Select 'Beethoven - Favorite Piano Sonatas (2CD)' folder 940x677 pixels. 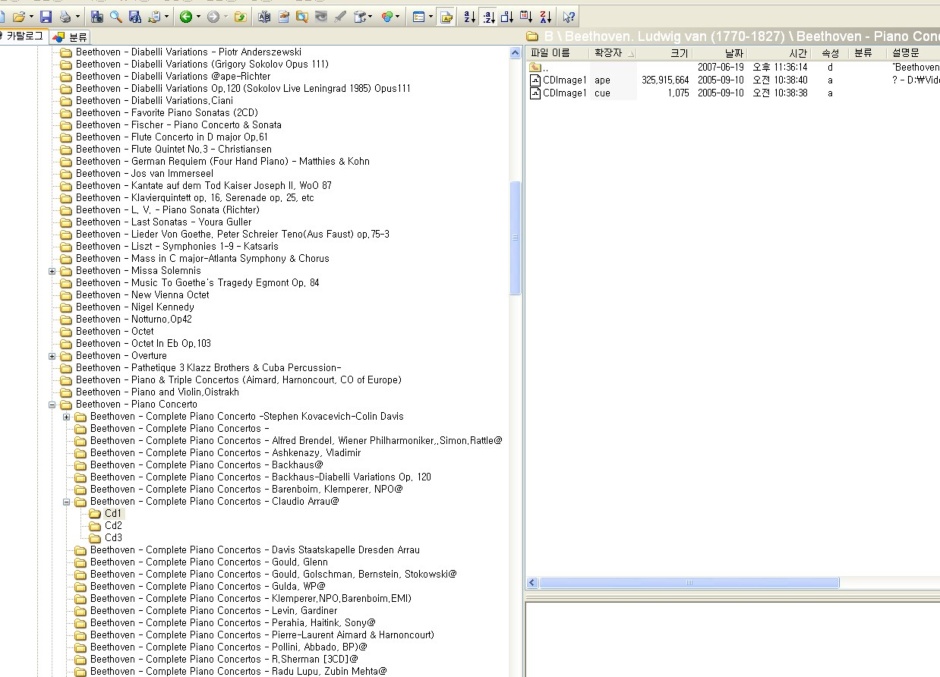[x=167, y=113]
